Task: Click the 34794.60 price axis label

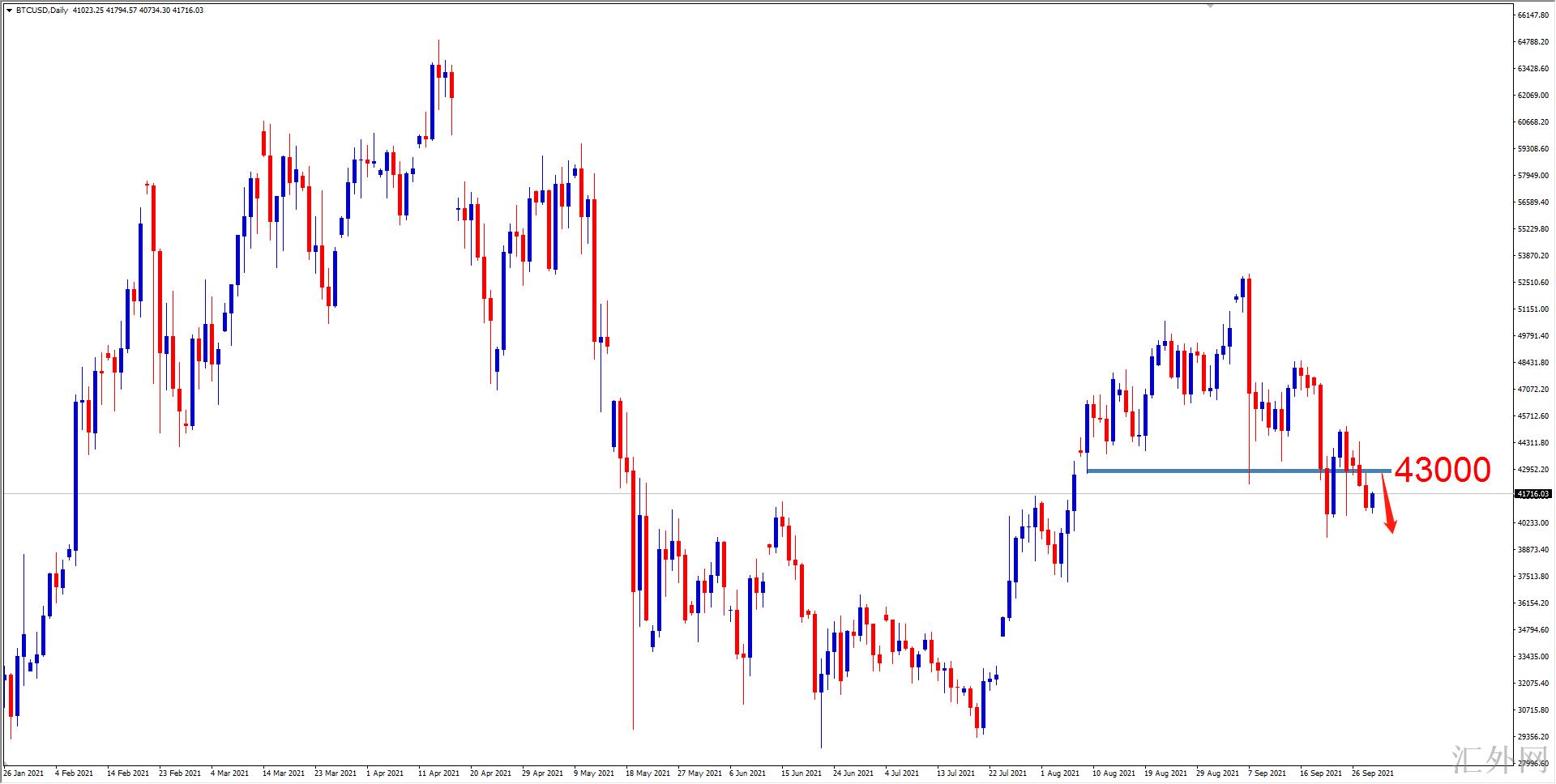Action: tap(1533, 630)
